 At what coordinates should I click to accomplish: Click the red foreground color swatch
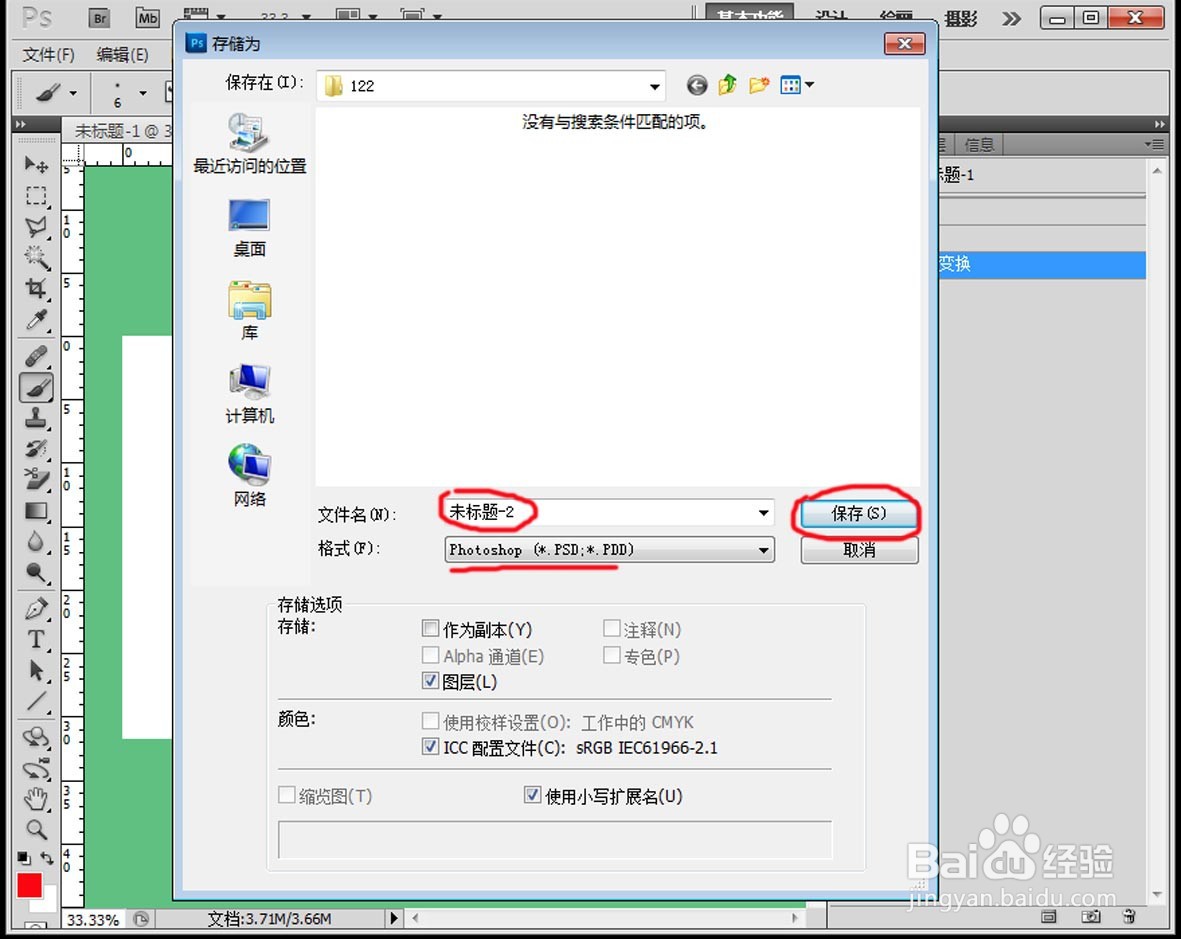point(27,886)
